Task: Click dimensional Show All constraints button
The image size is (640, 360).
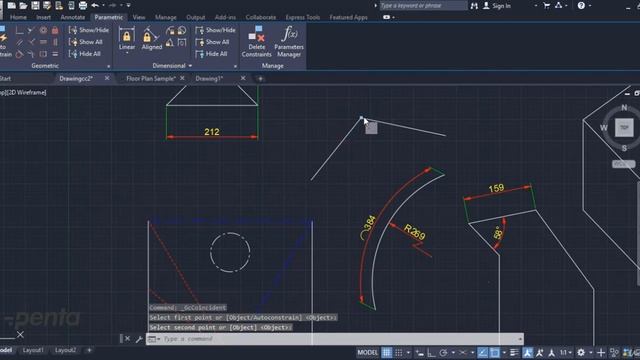Action: pyautogui.click(x=212, y=42)
